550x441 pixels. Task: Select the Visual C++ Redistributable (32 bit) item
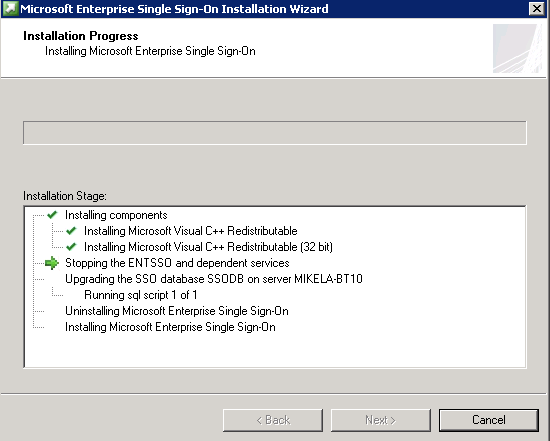[208, 247]
